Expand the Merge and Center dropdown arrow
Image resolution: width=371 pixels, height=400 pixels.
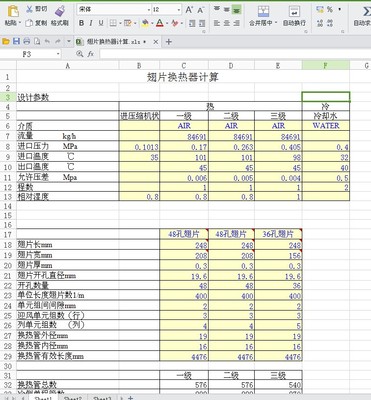276,23
